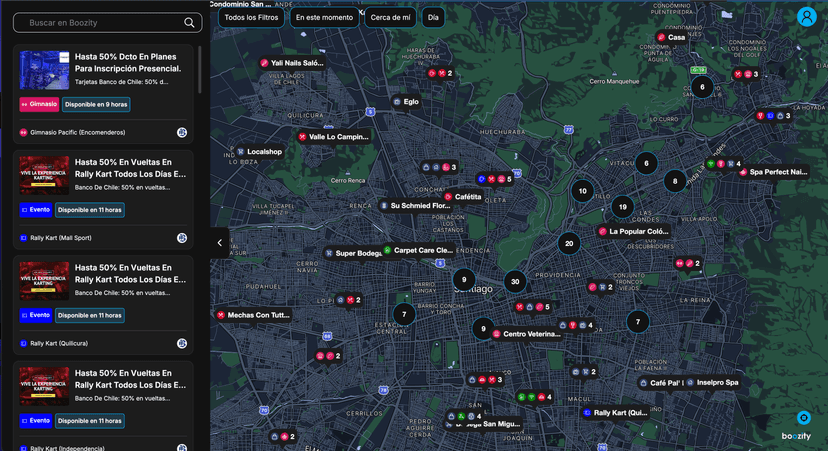Select the Evento tag on Rally Kart Mall Sport
The height and width of the screenshot is (451, 828).
[x=35, y=210]
